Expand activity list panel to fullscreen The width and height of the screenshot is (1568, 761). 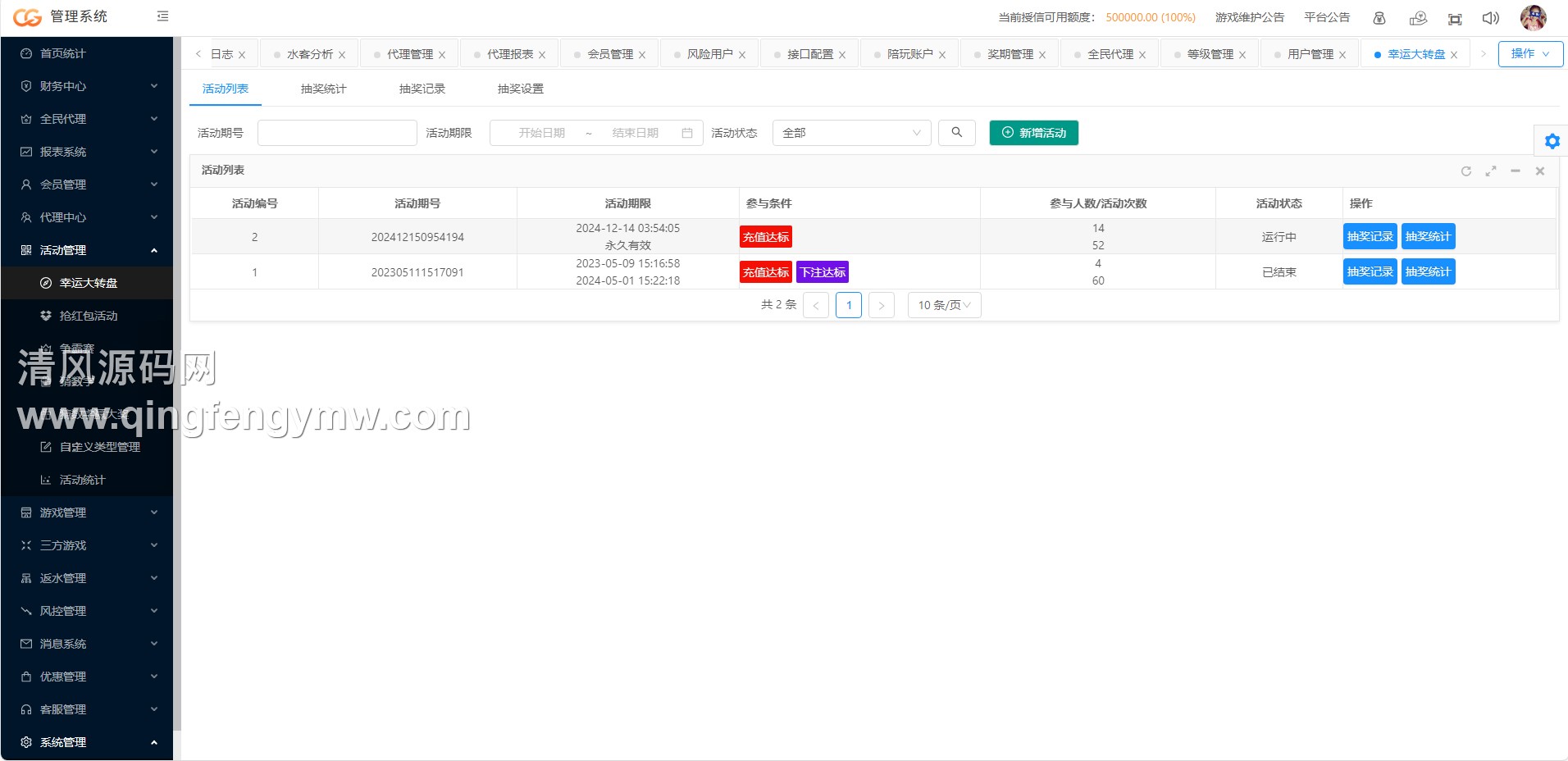[1490, 171]
